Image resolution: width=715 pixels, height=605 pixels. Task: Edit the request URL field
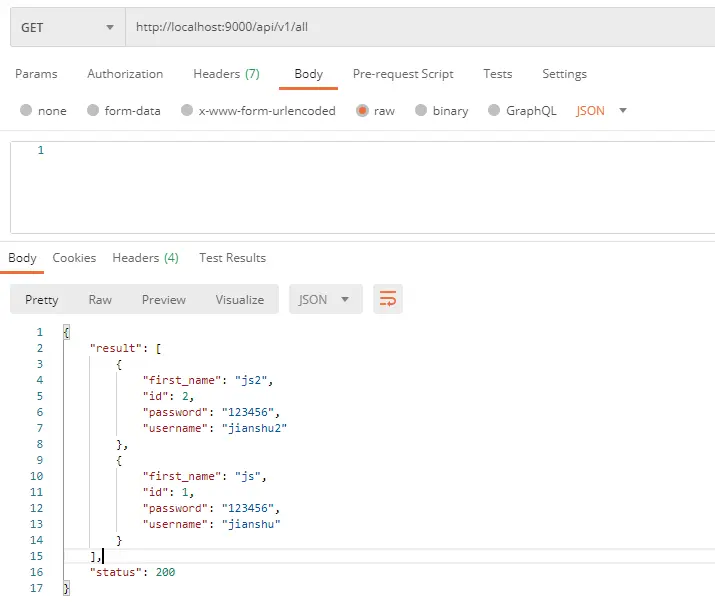click(x=420, y=27)
